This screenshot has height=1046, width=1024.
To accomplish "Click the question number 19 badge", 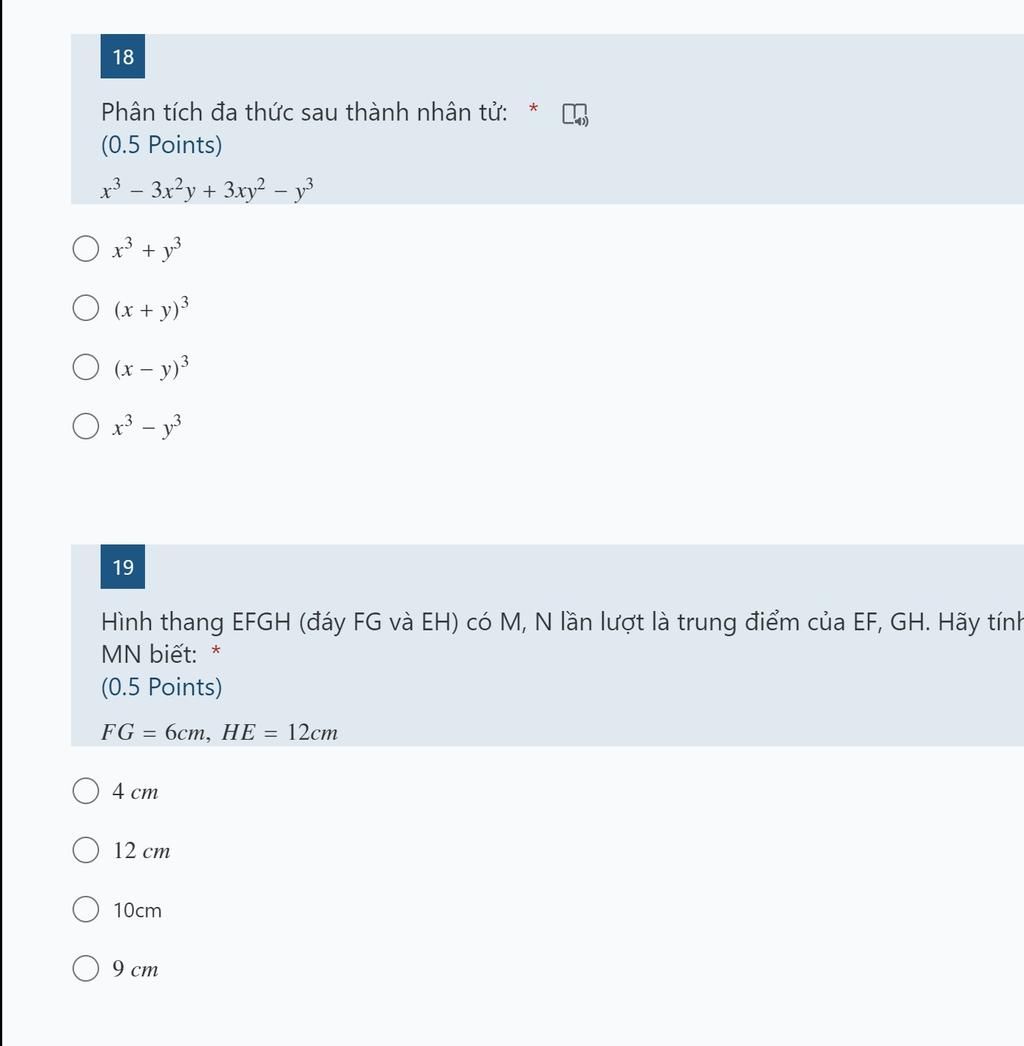I will tap(123, 568).
